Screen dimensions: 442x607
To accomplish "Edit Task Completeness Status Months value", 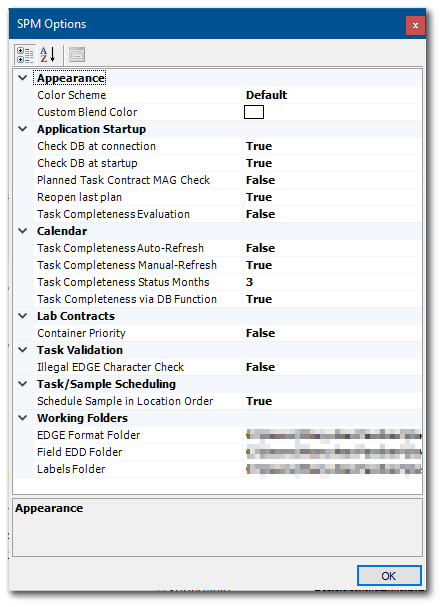I will [x=332, y=282].
